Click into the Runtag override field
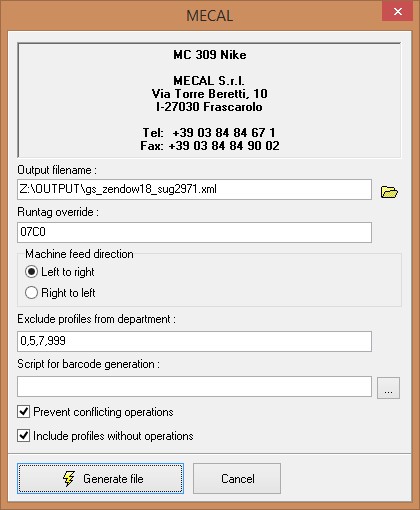 pyautogui.click(x=194, y=232)
